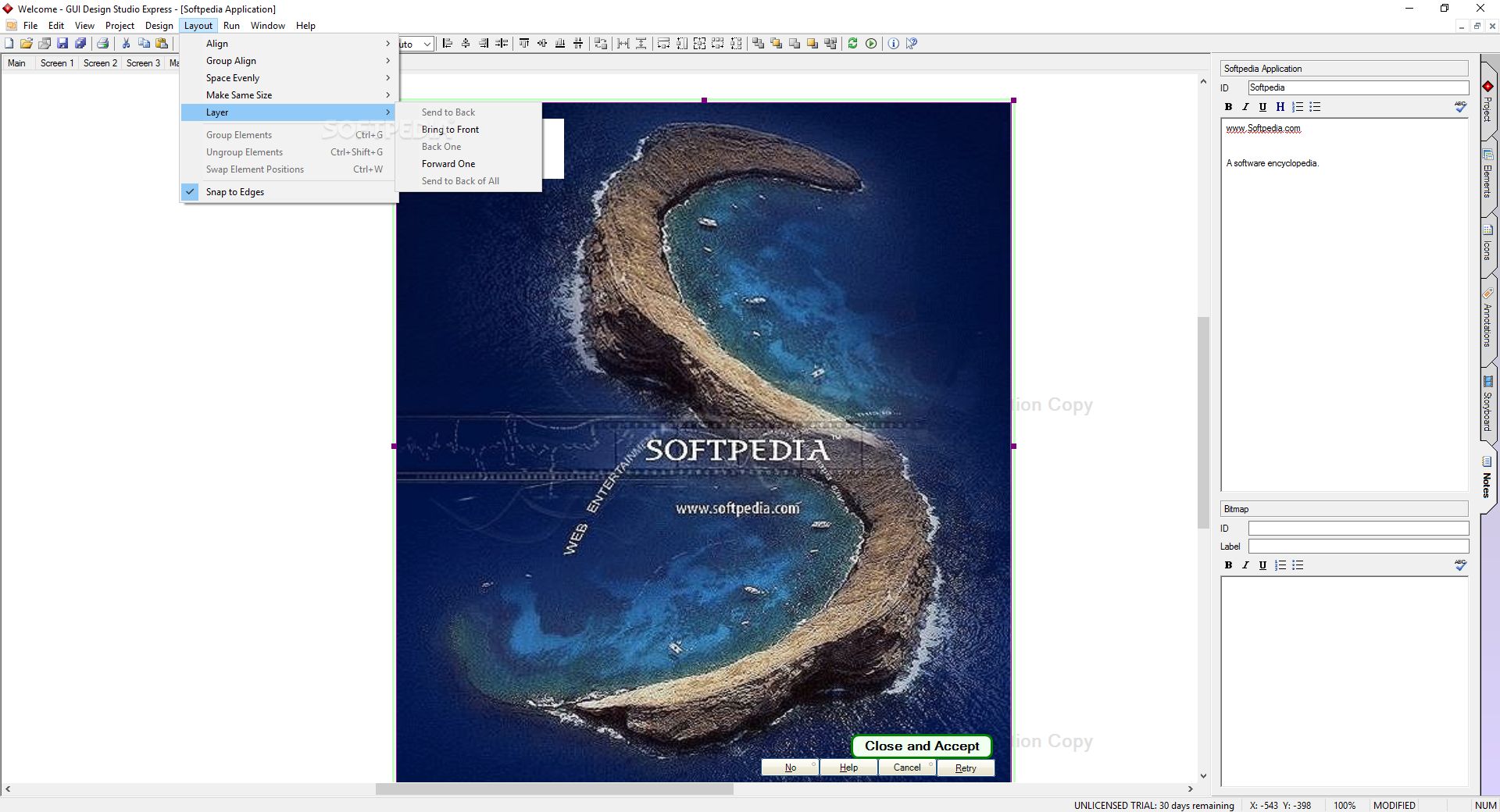The height and width of the screenshot is (812, 1500).
Task: Click the open folder toolbar icon
Action: 27,44
